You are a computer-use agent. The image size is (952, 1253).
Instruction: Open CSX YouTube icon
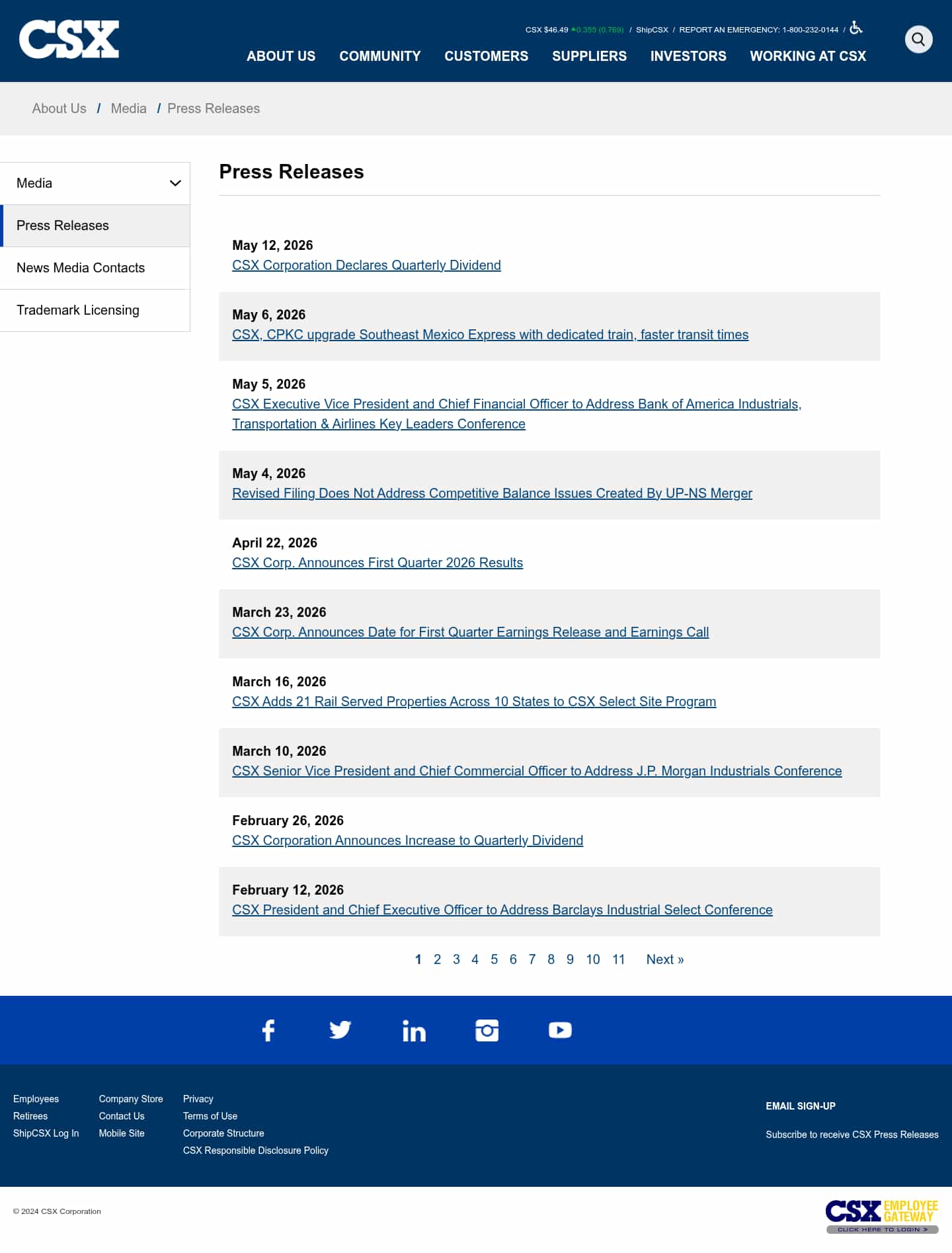tap(560, 1030)
